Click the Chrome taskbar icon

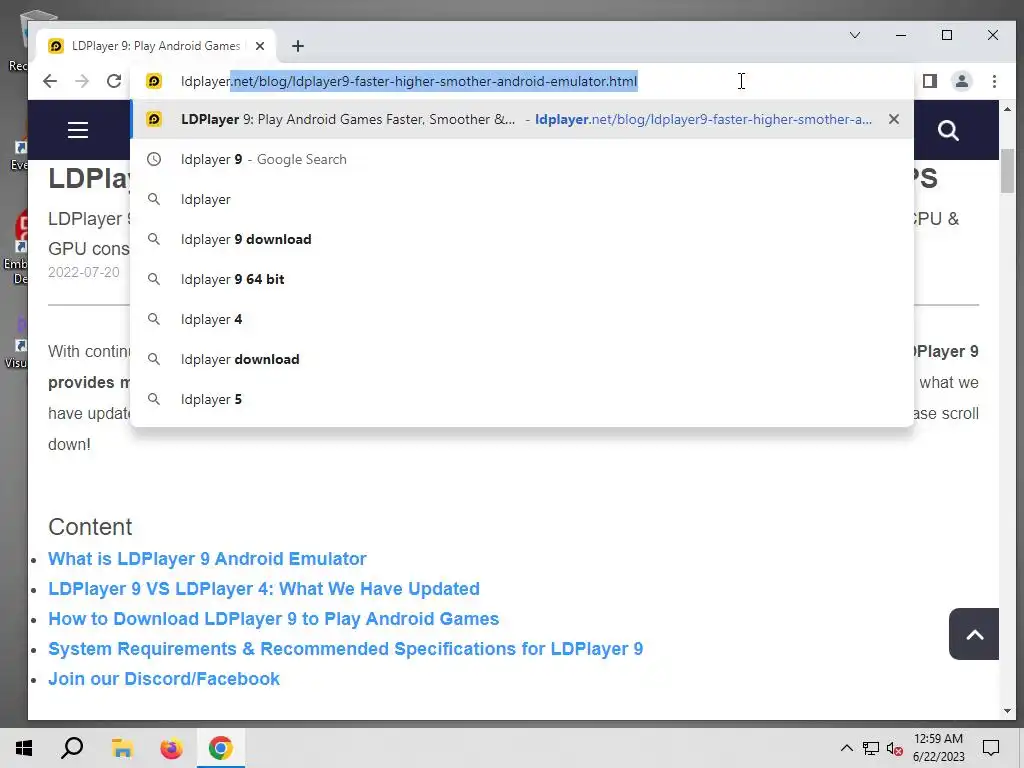point(221,748)
